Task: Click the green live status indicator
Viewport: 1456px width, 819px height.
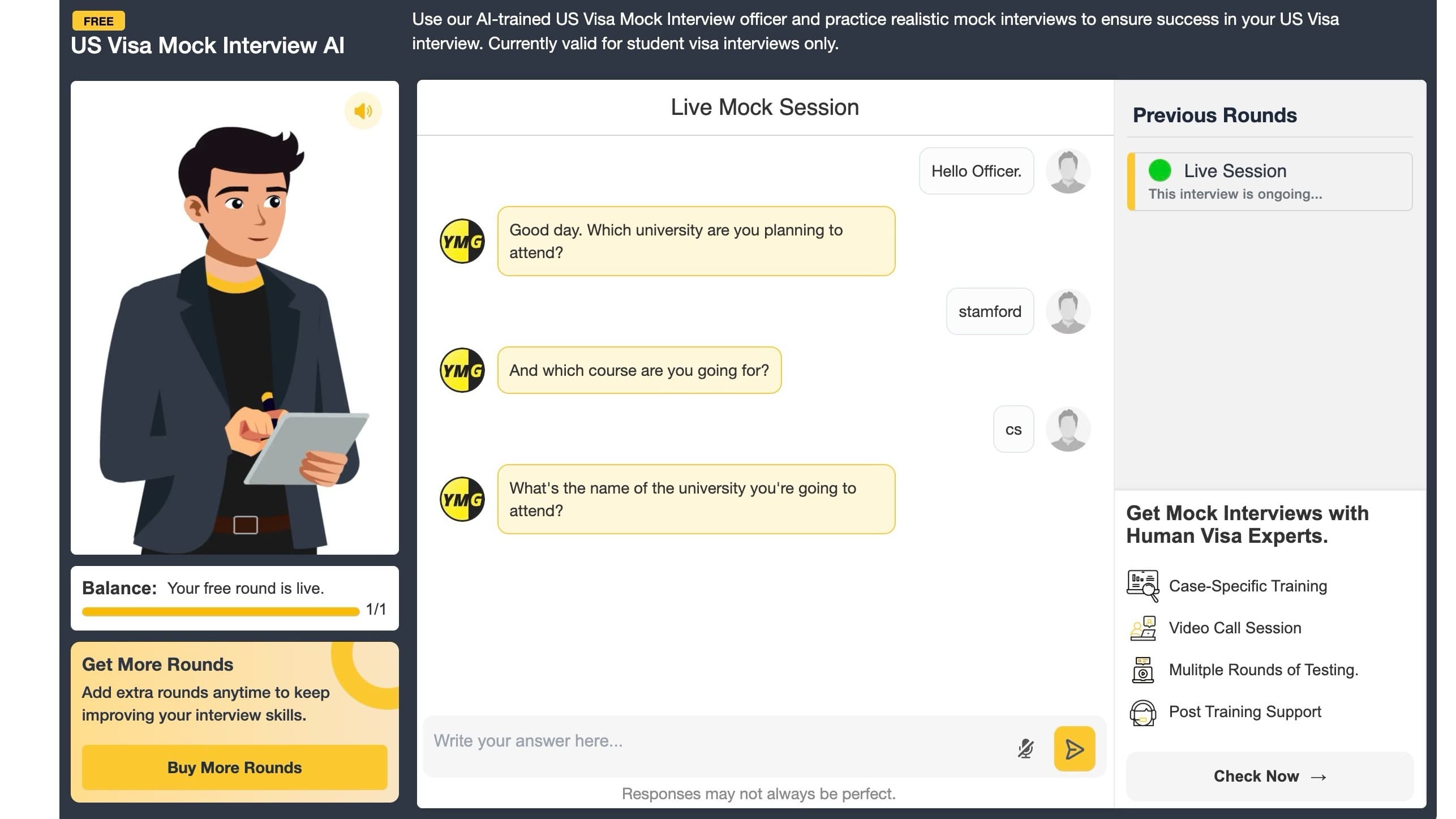Action: (1159, 170)
